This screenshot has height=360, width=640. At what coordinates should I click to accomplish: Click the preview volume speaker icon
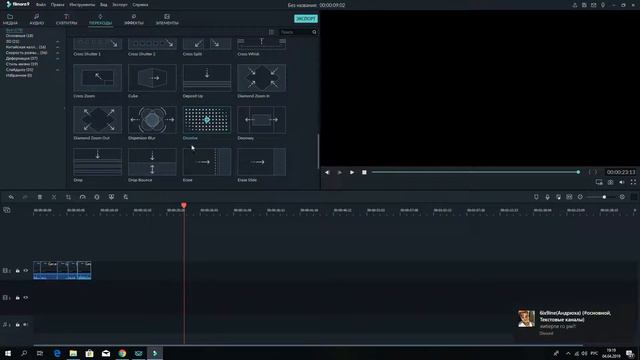[x=622, y=182]
